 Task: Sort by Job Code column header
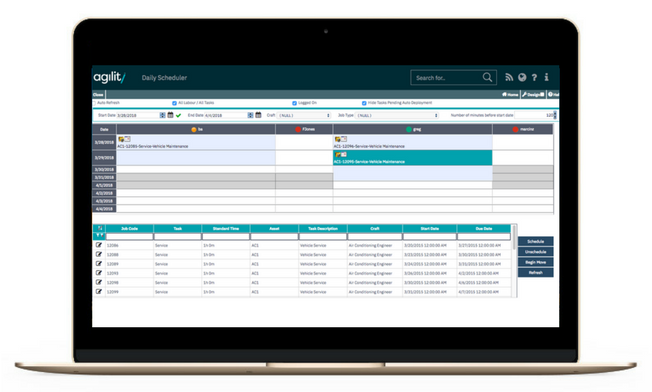click(129, 229)
